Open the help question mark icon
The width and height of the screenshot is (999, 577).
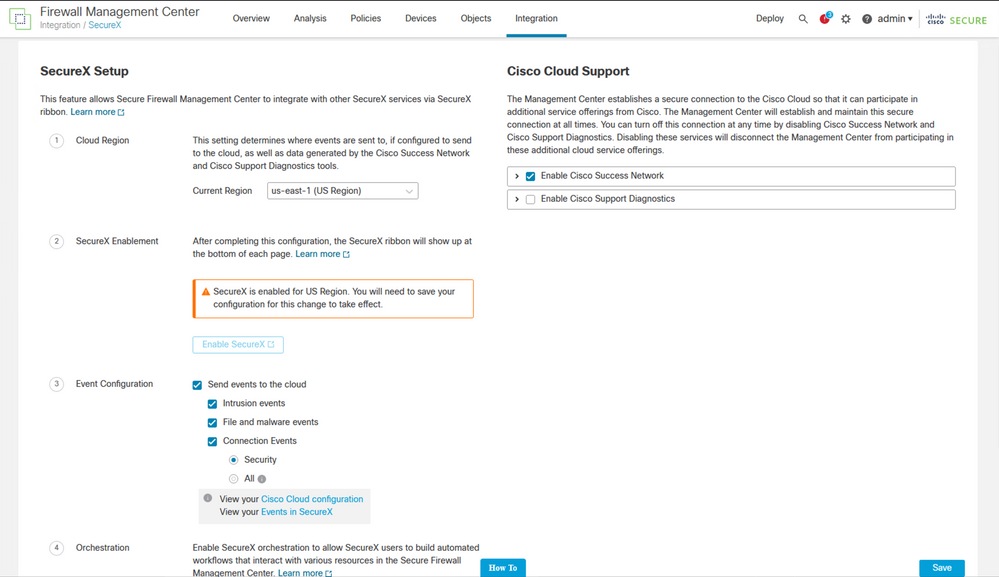point(867,19)
